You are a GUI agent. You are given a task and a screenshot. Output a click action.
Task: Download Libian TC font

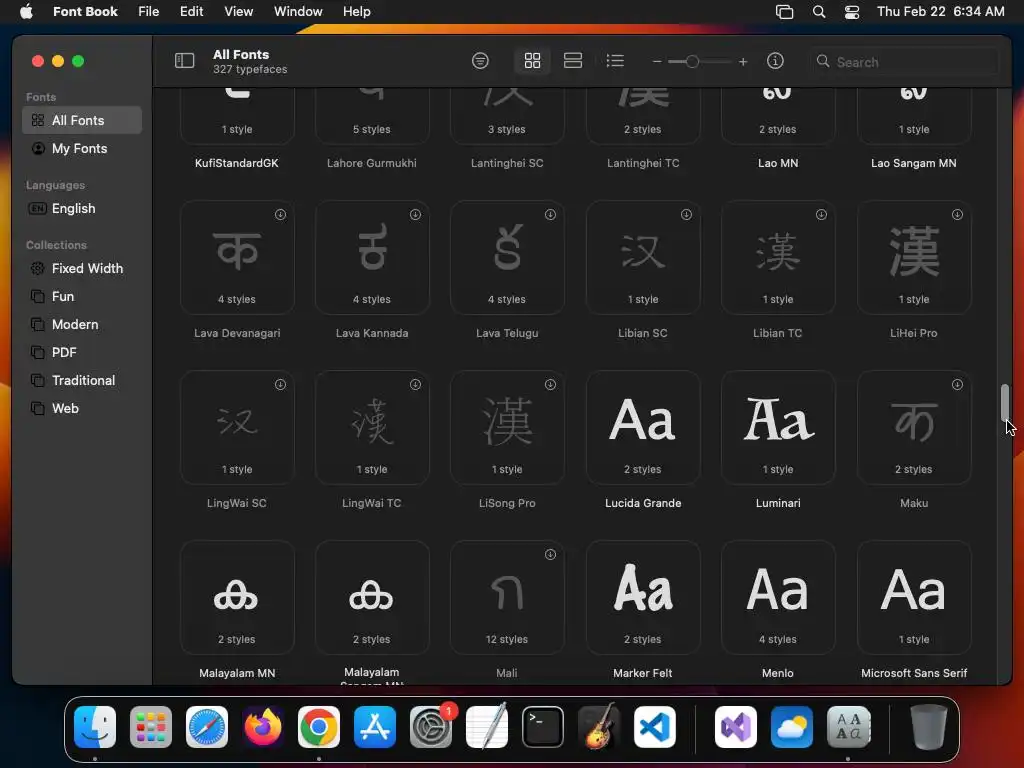click(x=822, y=214)
